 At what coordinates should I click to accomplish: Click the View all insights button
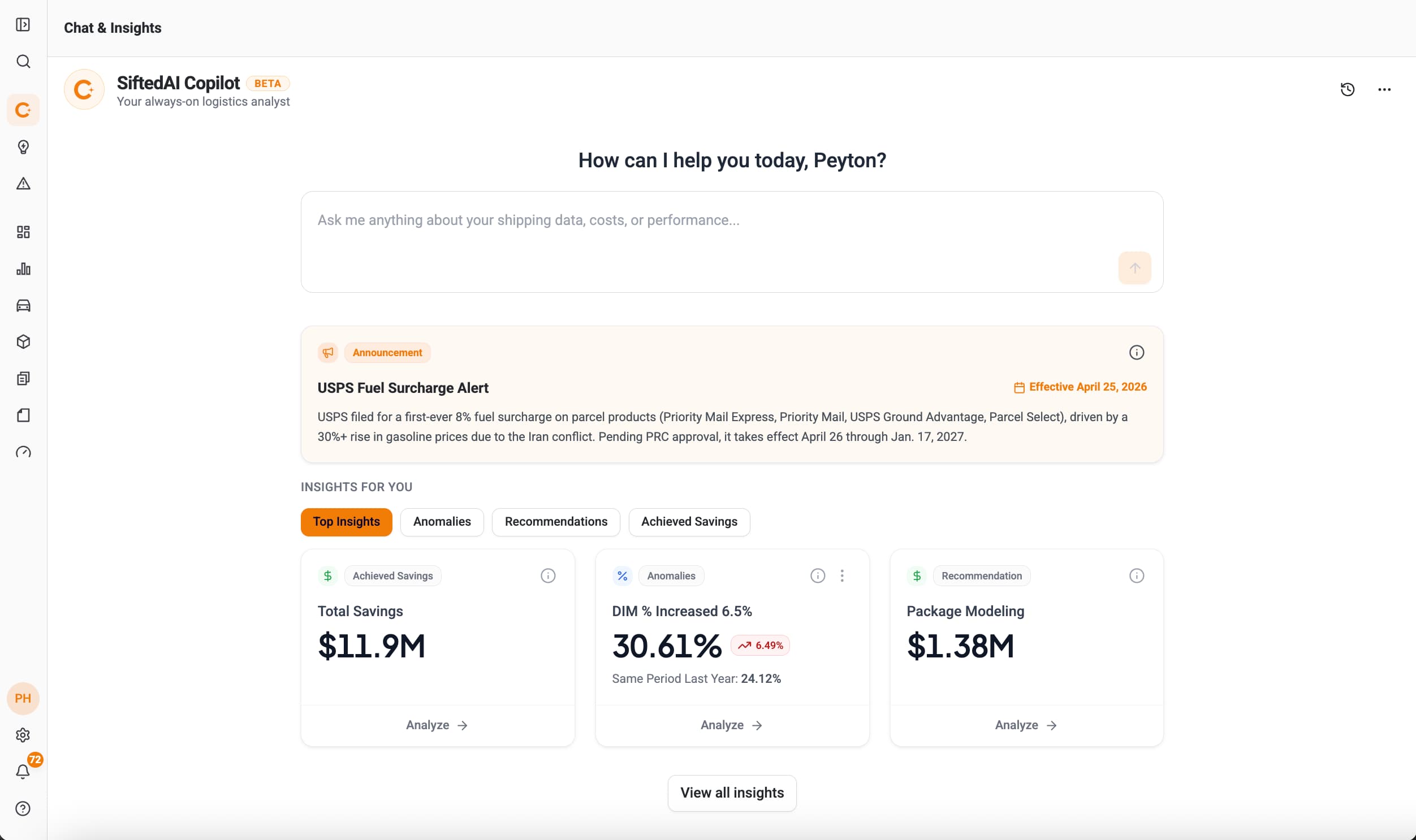(732, 793)
